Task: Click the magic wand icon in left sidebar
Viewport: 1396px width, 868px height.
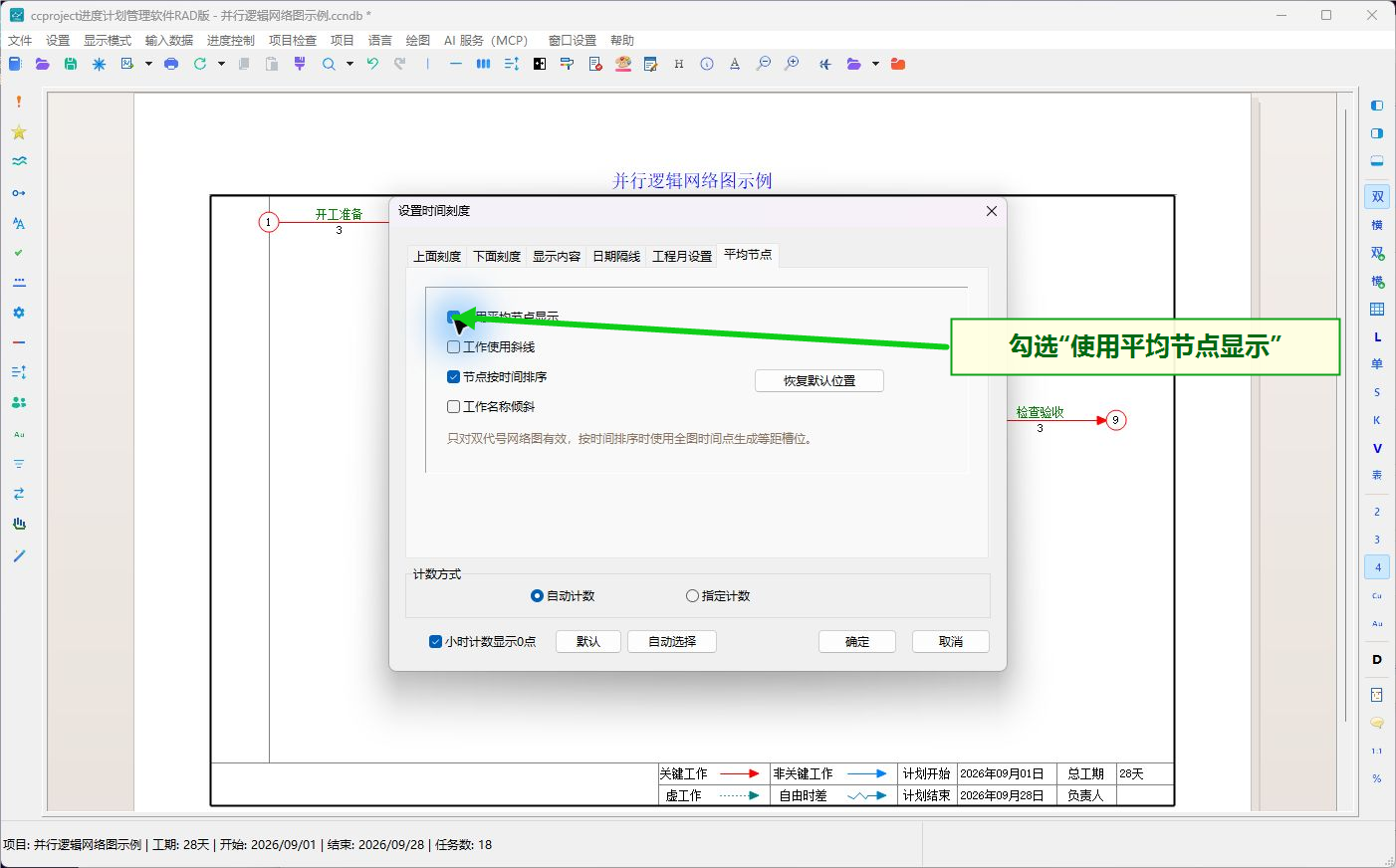Action: [19, 555]
